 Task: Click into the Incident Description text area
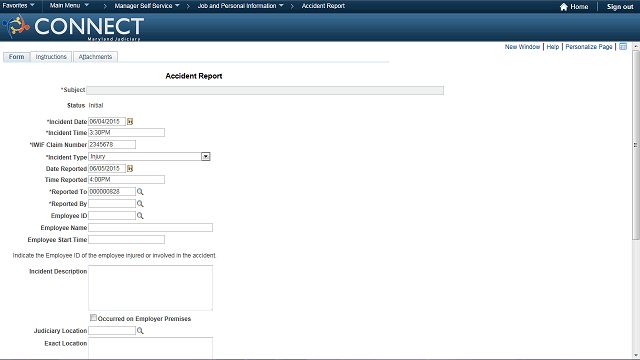click(x=151, y=288)
